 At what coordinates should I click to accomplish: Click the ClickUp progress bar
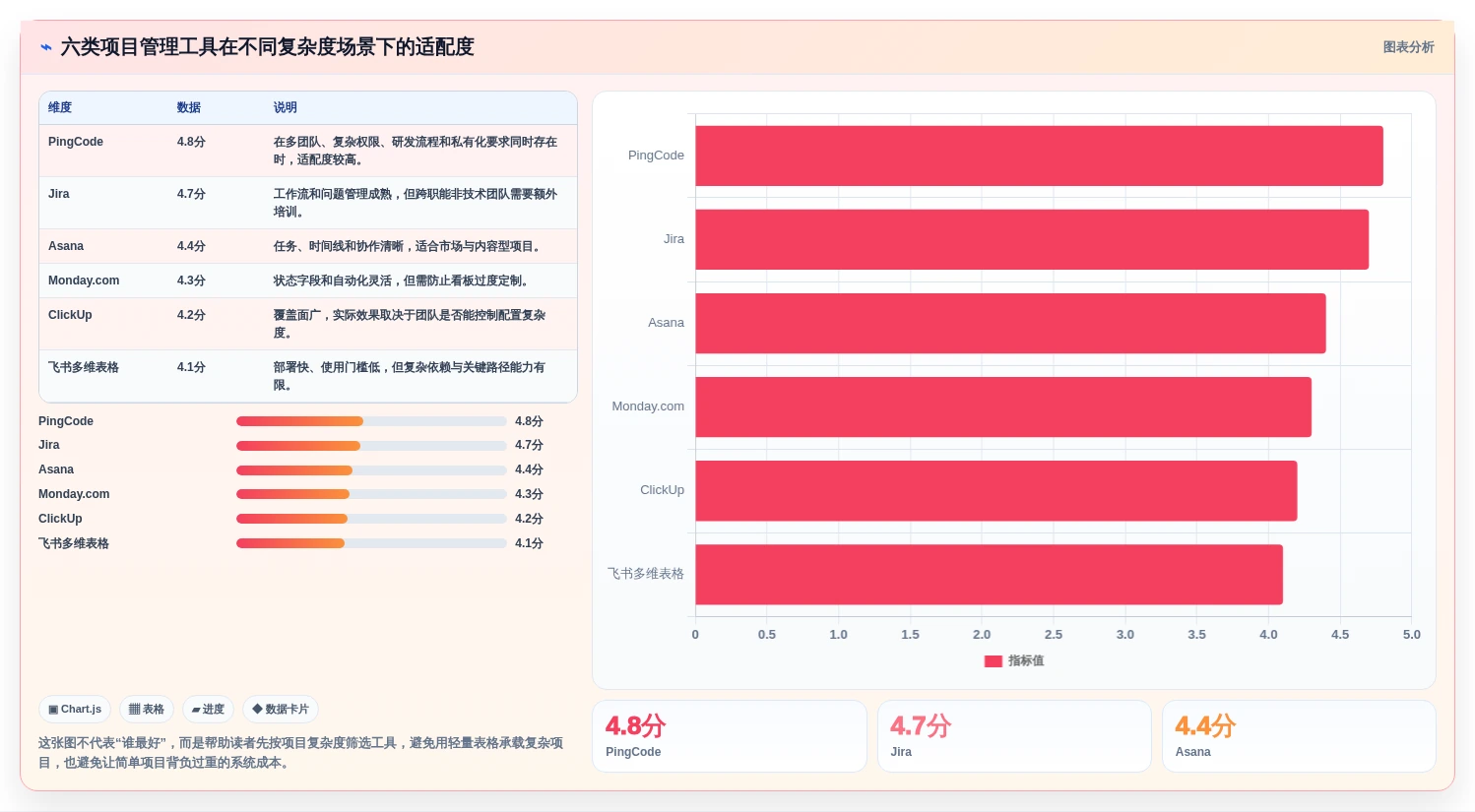(371, 519)
